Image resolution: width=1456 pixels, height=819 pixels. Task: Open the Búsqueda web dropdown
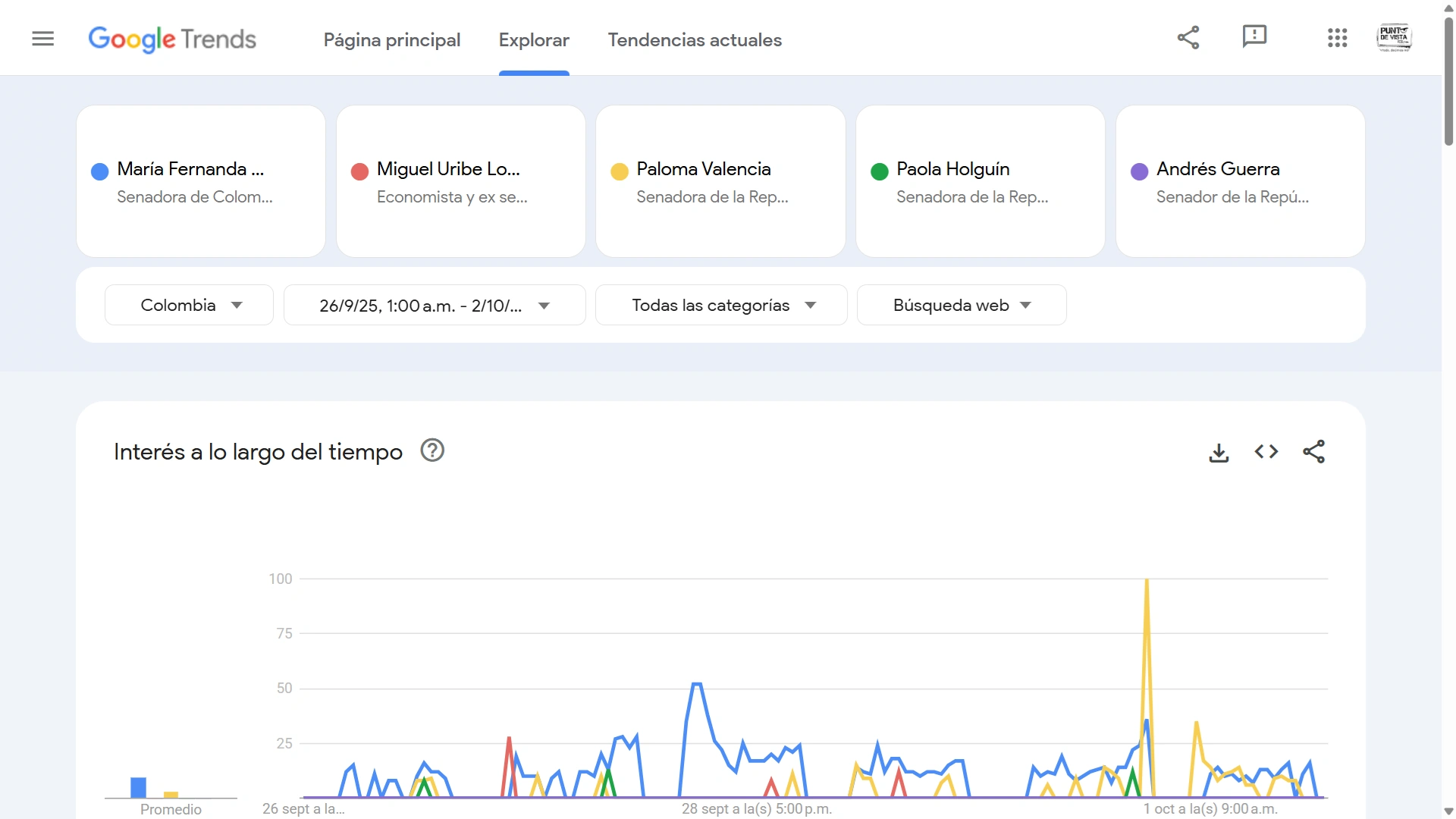[961, 305]
